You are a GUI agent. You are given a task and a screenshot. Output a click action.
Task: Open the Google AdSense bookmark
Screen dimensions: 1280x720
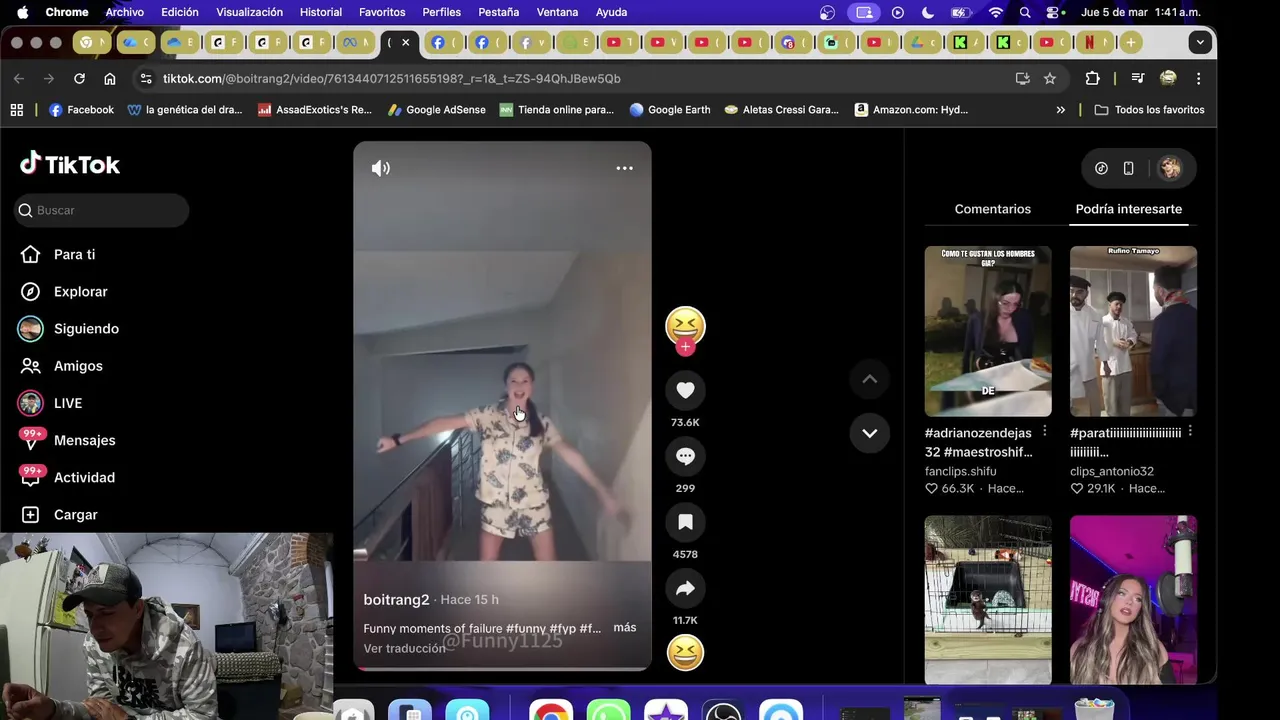click(x=436, y=110)
